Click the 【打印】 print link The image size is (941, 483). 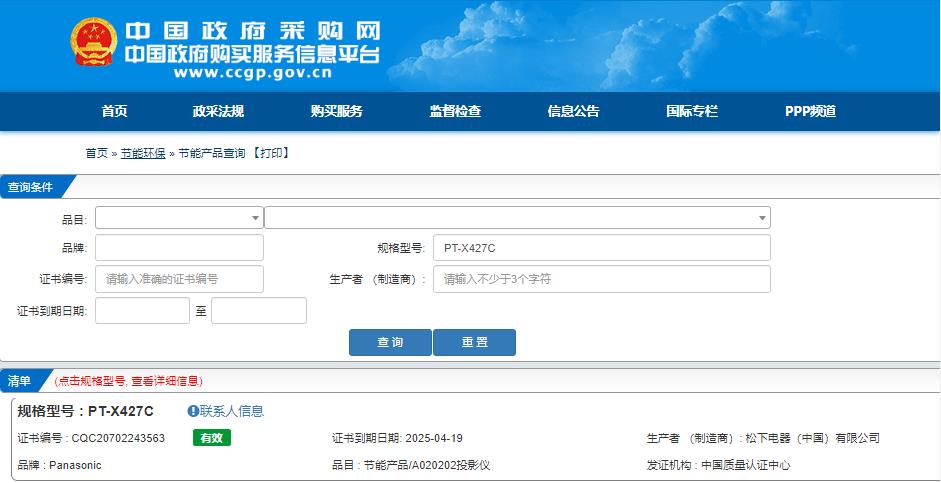click(271, 153)
